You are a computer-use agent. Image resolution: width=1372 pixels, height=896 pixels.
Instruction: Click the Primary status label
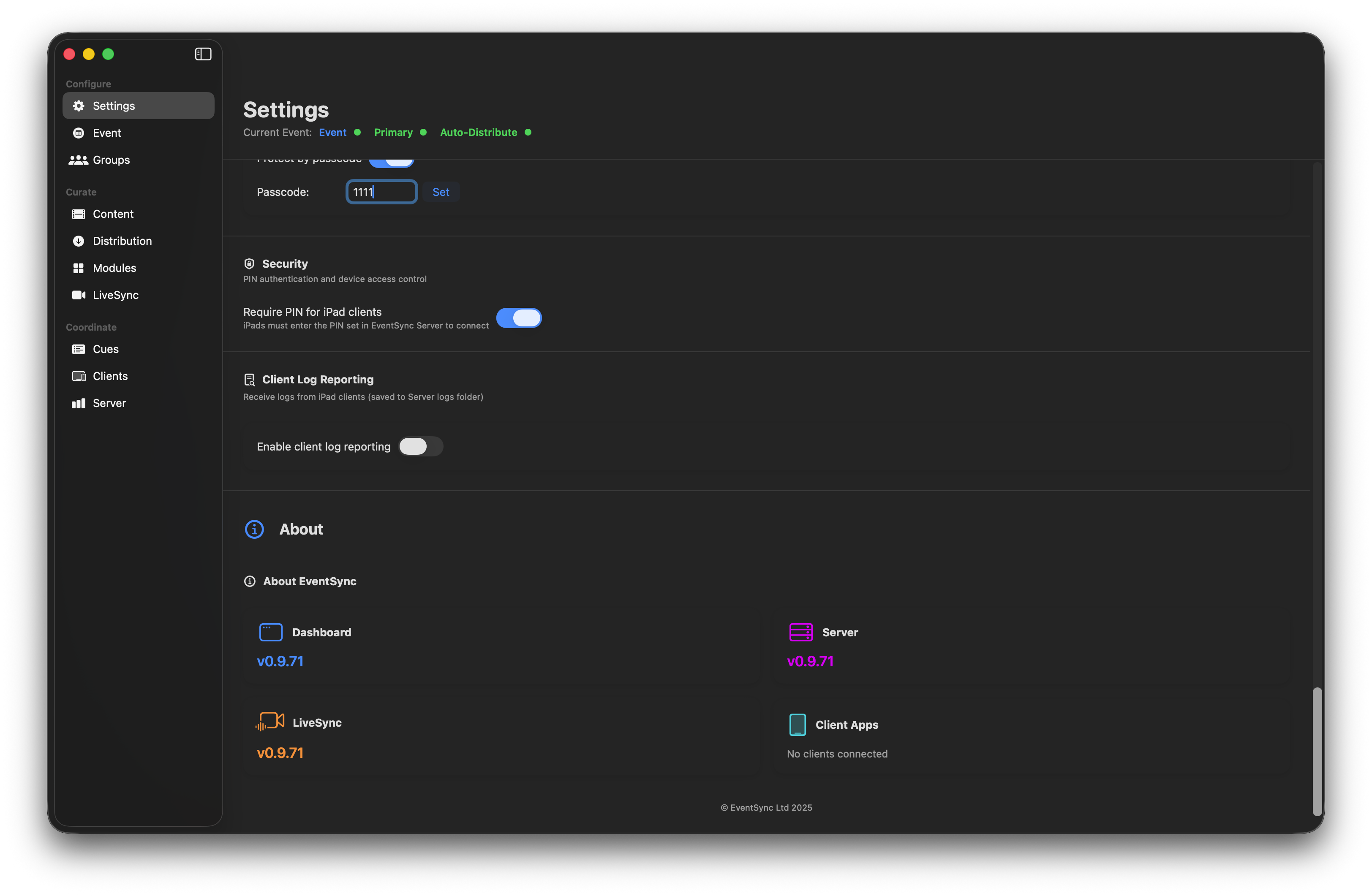click(x=393, y=133)
